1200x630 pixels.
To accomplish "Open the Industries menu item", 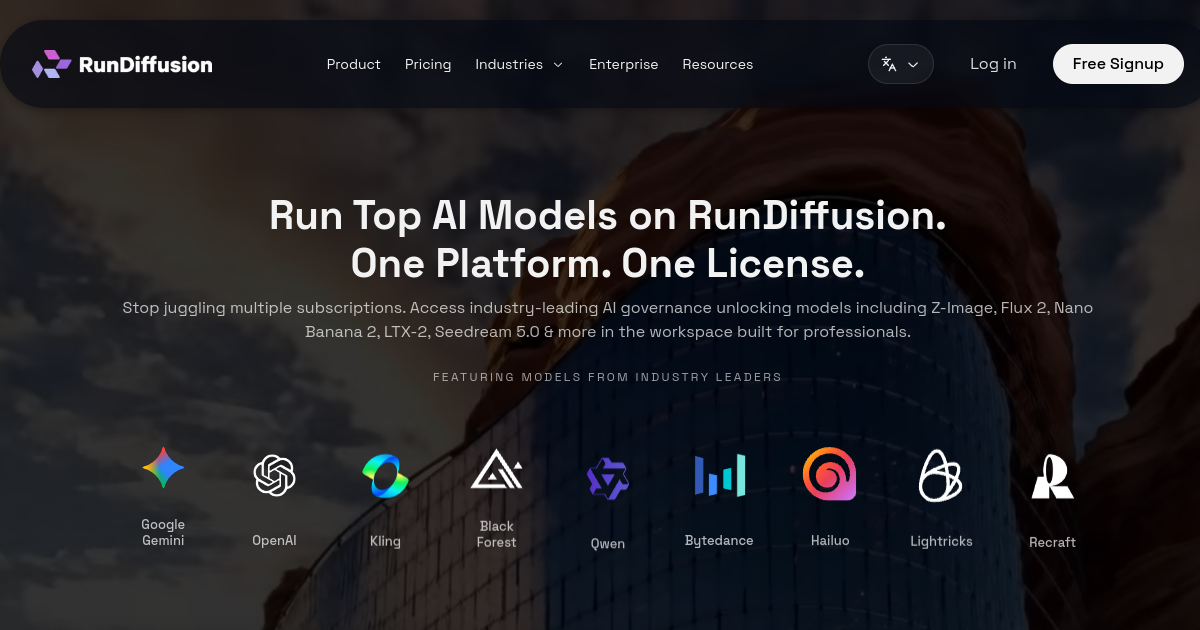I will click(x=509, y=64).
